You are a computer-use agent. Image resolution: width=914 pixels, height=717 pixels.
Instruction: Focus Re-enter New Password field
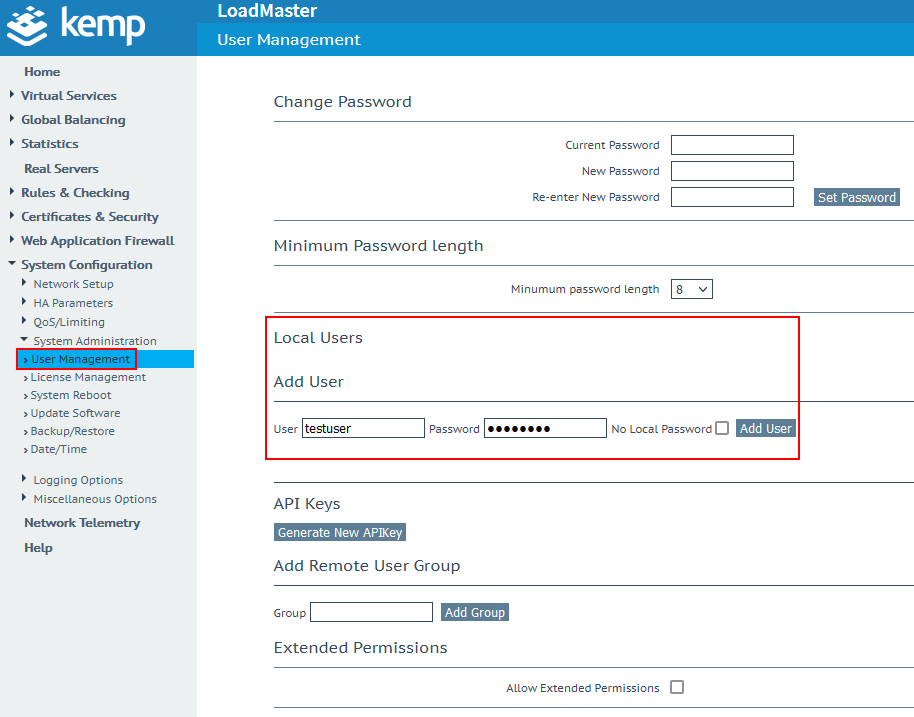click(732, 197)
